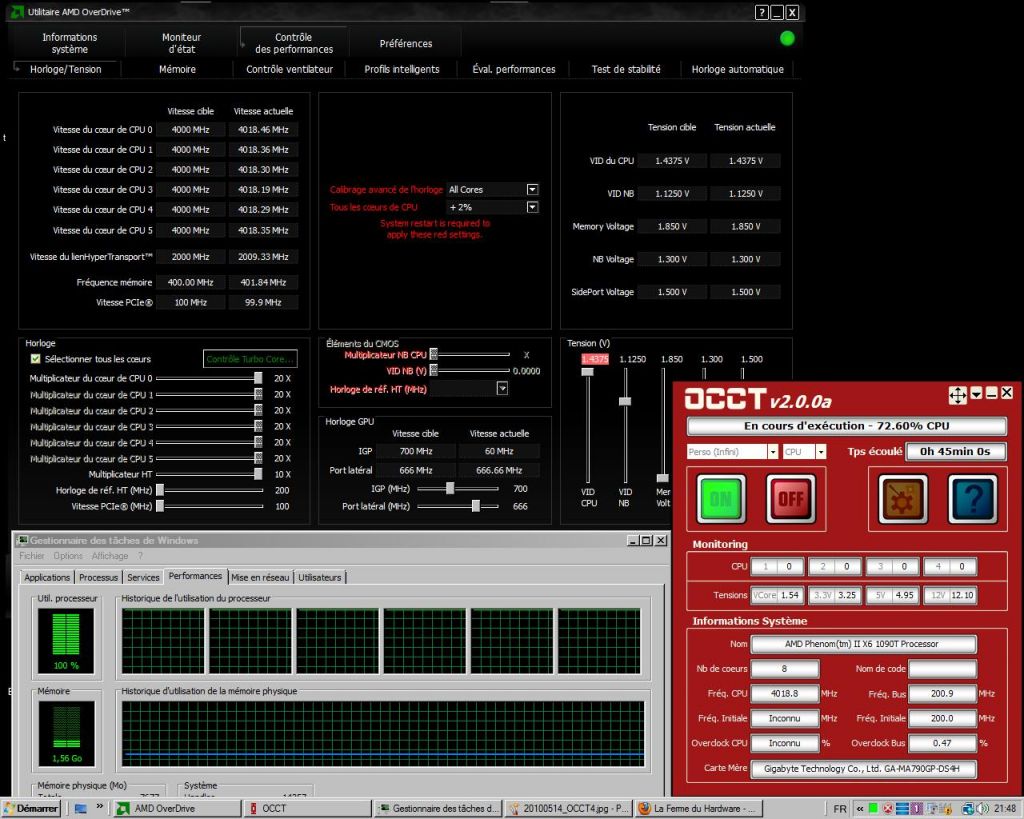The height and width of the screenshot is (819, 1024).
Task: Click Vitesse PCIe (MHz) slider handle
Action: tap(160, 506)
